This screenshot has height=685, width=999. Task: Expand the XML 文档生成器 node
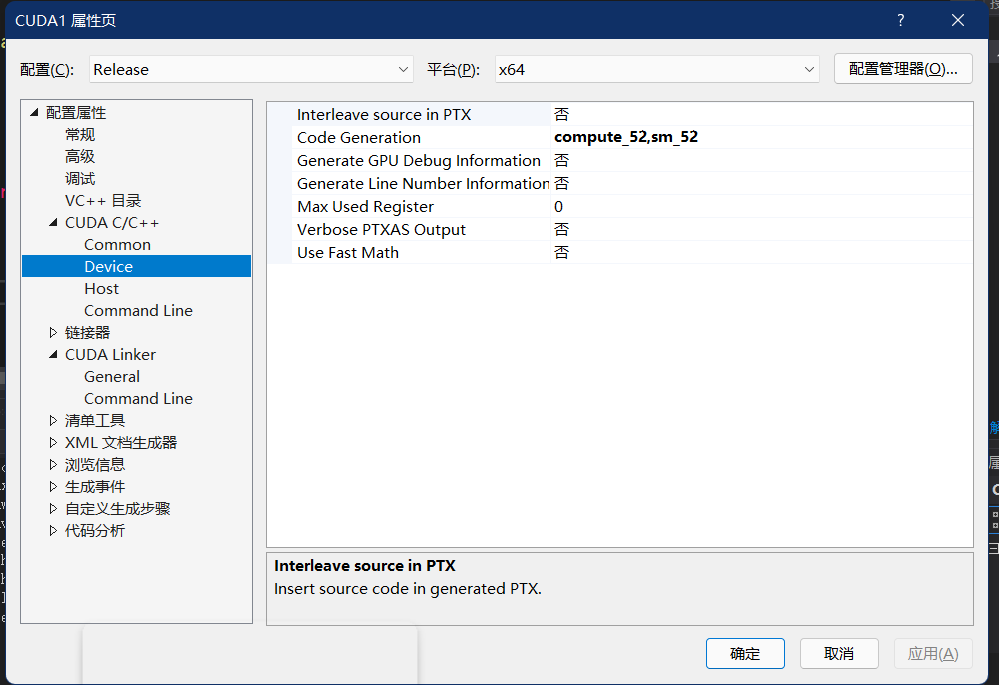(53, 442)
